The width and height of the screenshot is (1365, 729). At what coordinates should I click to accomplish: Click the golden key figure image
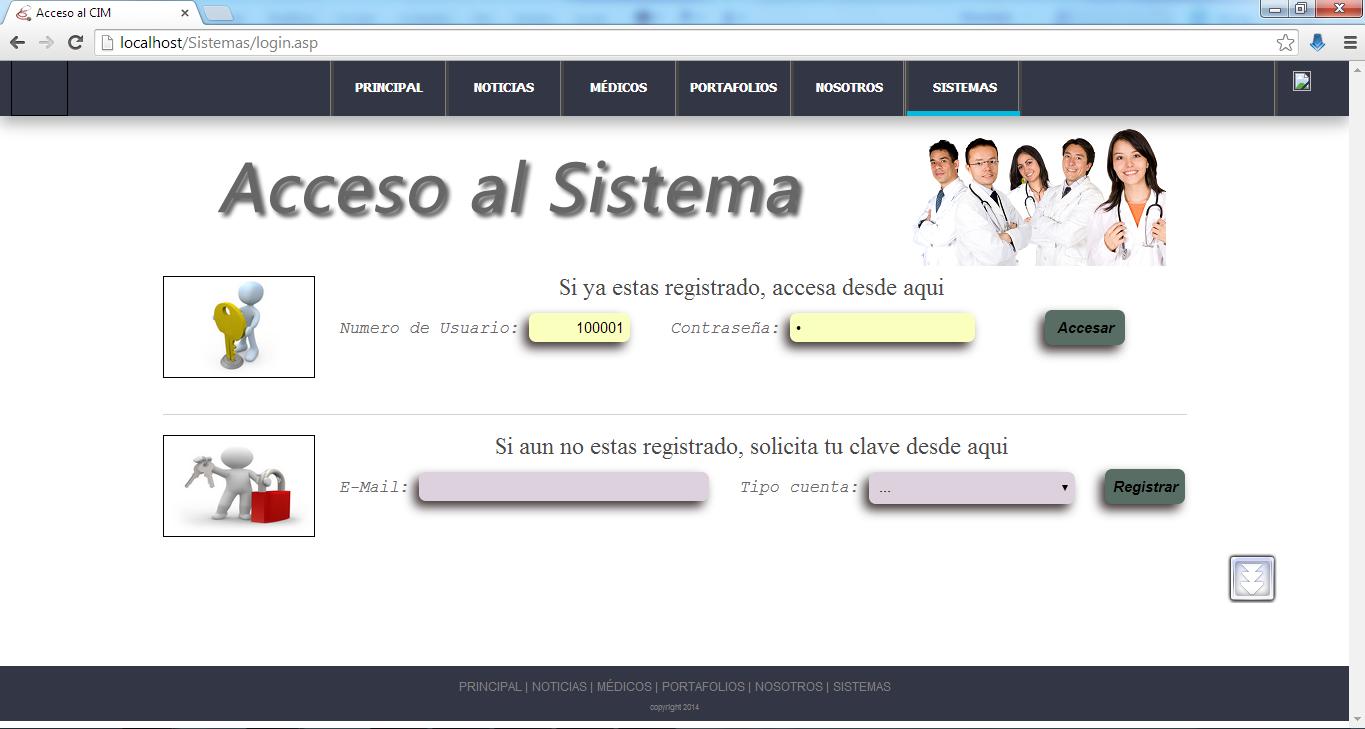[239, 327]
